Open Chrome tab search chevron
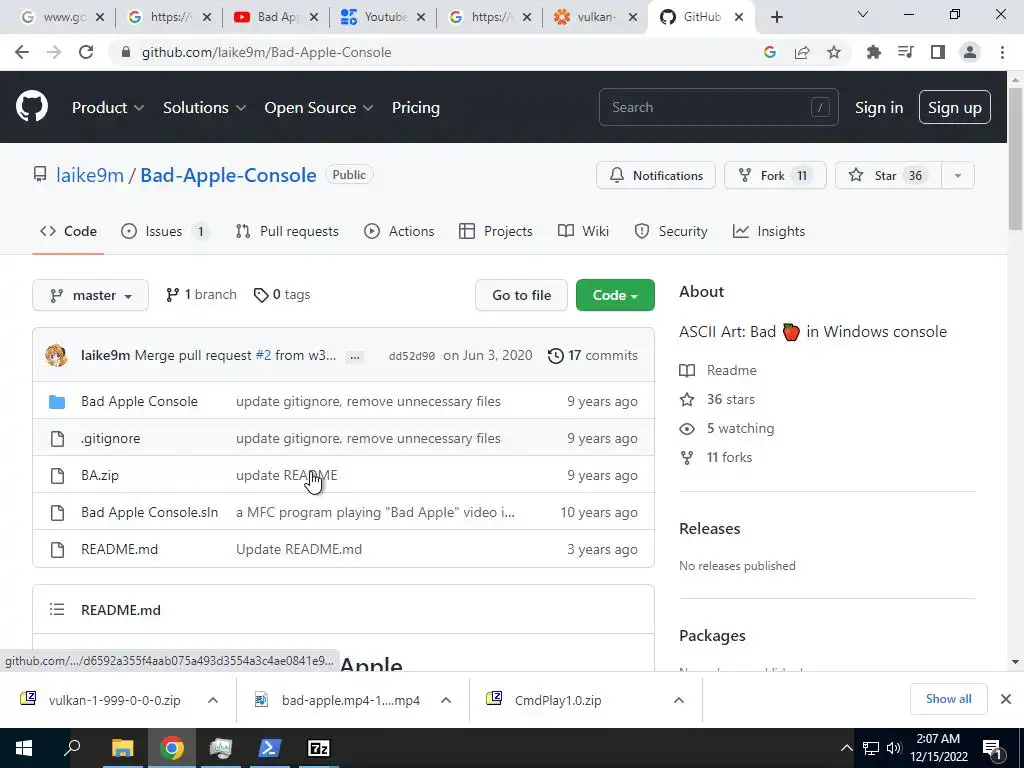 click(x=863, y=14)
